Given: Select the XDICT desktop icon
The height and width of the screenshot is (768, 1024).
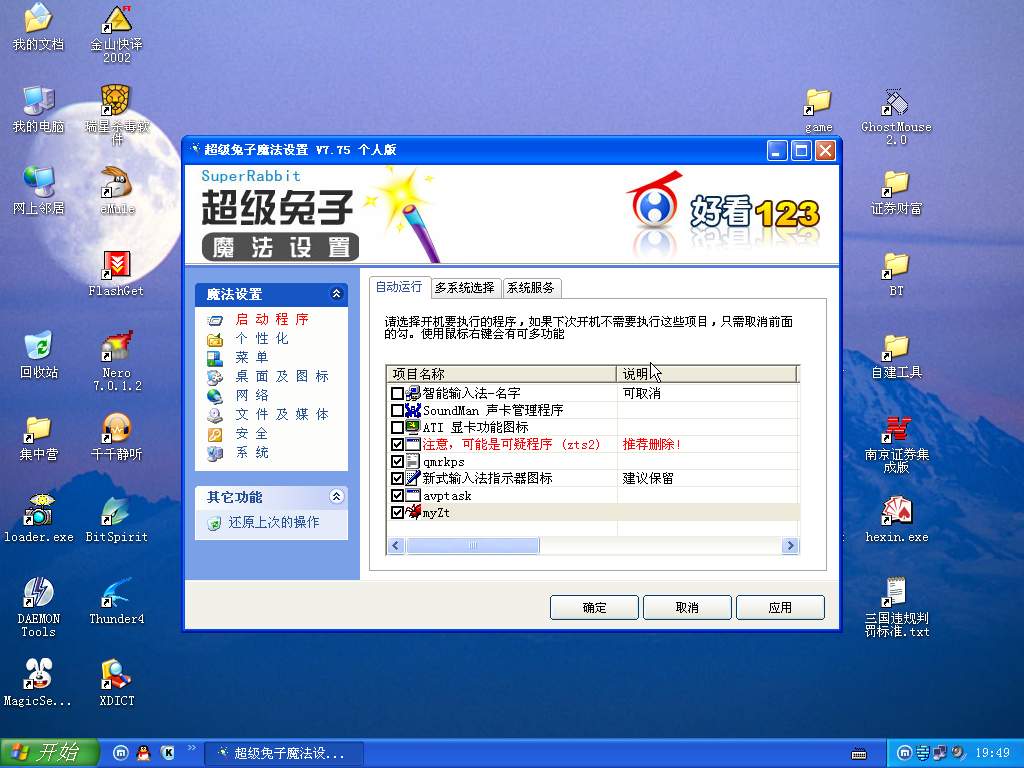Looking at the screenshot, I should click(x=116, y=683).
